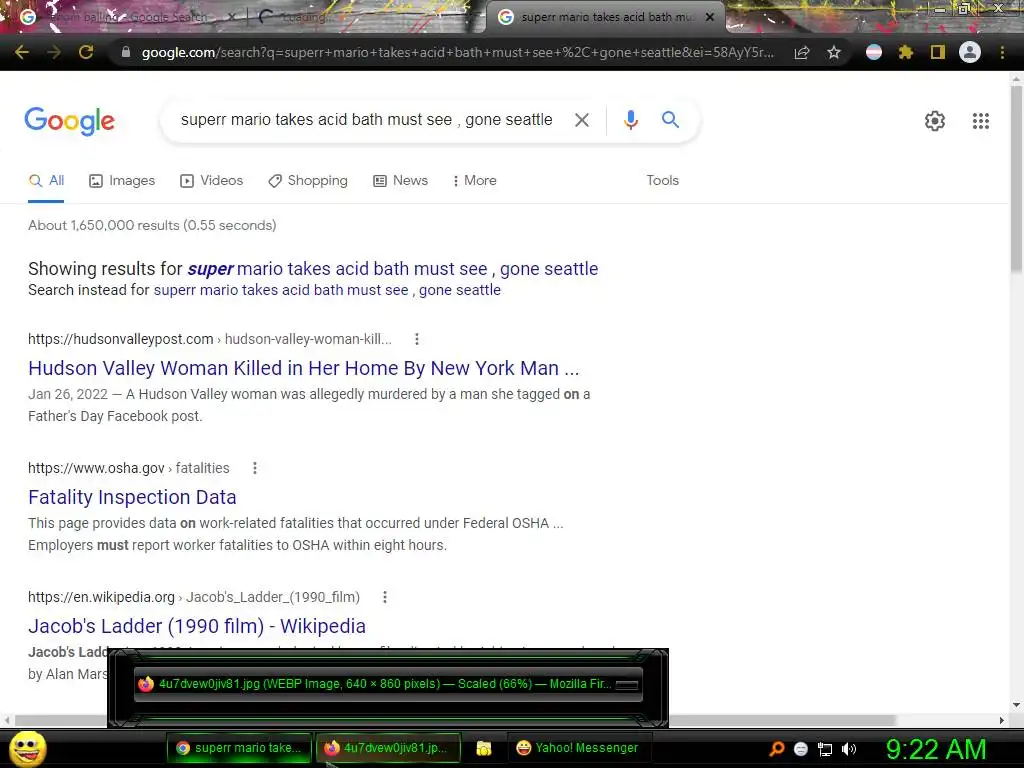Go back using the browser back arrow

pyautogui.click(x=22, y=52)
